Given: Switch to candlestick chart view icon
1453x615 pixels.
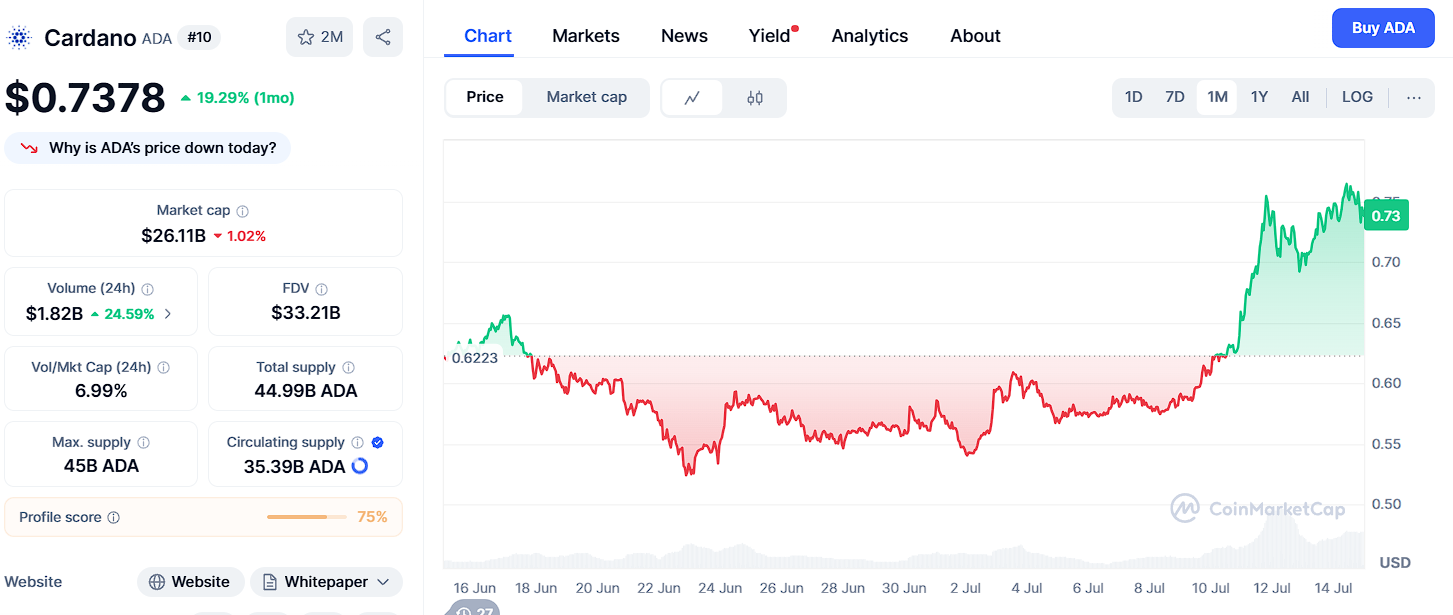Looking at the screenshot, I should click(755, 98).
